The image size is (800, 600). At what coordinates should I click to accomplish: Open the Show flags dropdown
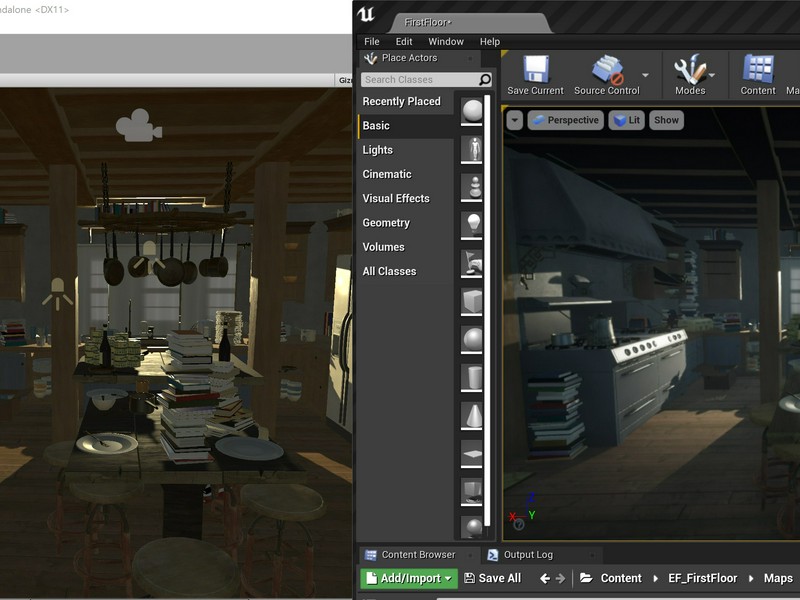(666, 120)
